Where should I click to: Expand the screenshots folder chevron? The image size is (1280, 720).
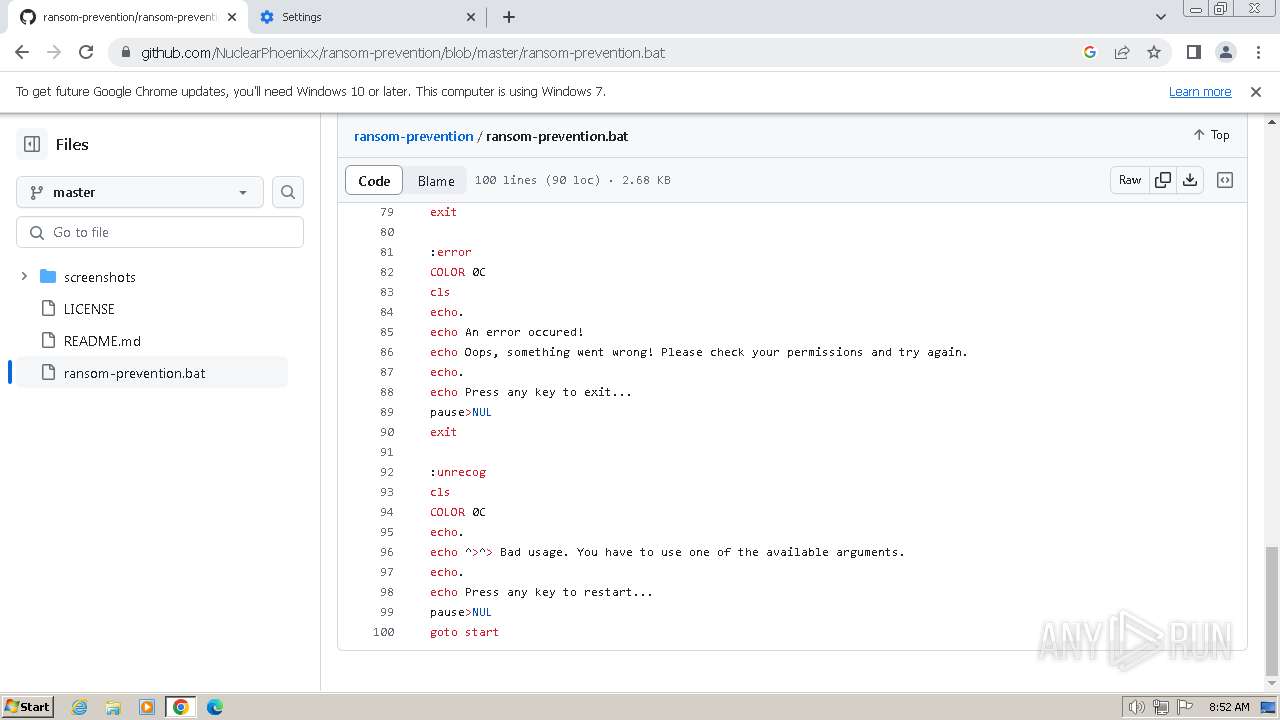coord(24,276)
